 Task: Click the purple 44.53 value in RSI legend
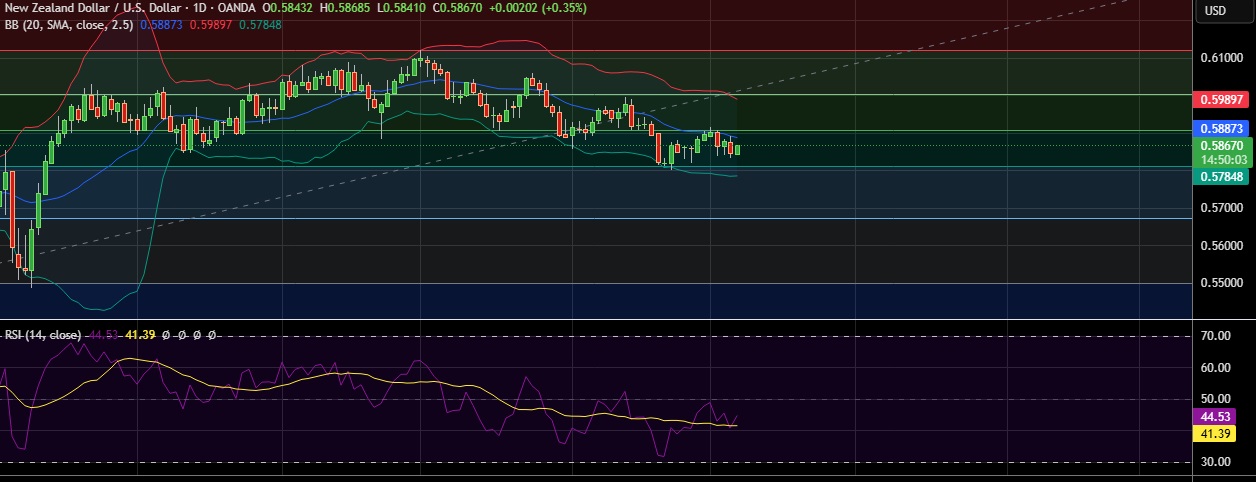[x=104, y=334]
